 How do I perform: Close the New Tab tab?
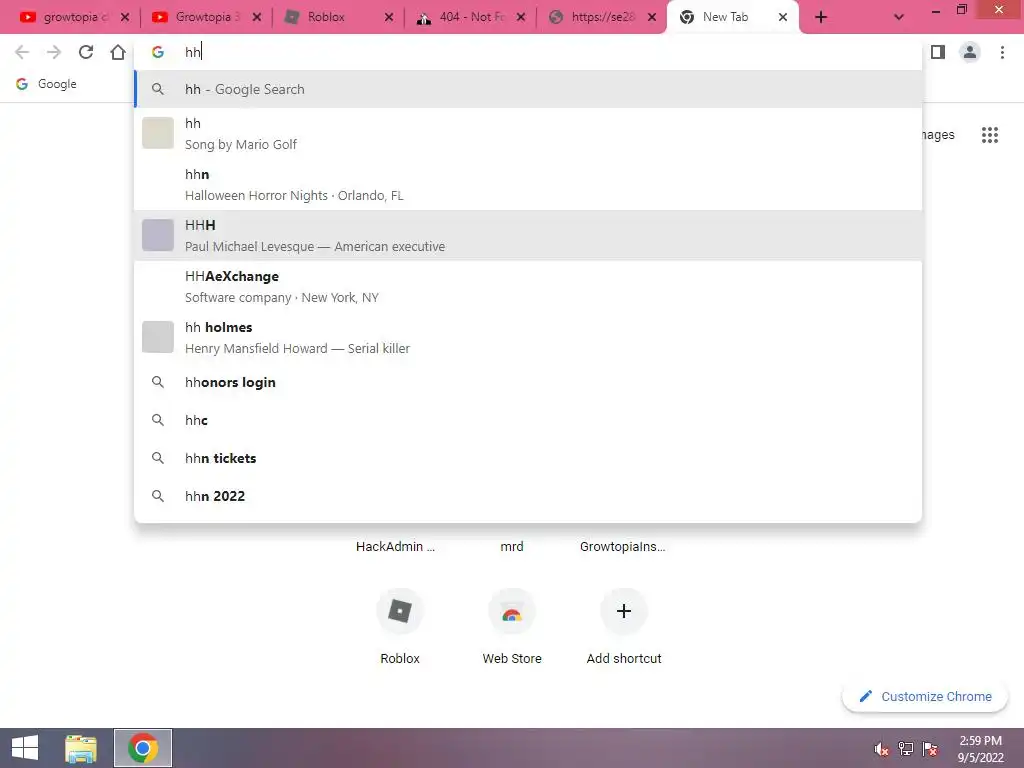click(782, 17)
